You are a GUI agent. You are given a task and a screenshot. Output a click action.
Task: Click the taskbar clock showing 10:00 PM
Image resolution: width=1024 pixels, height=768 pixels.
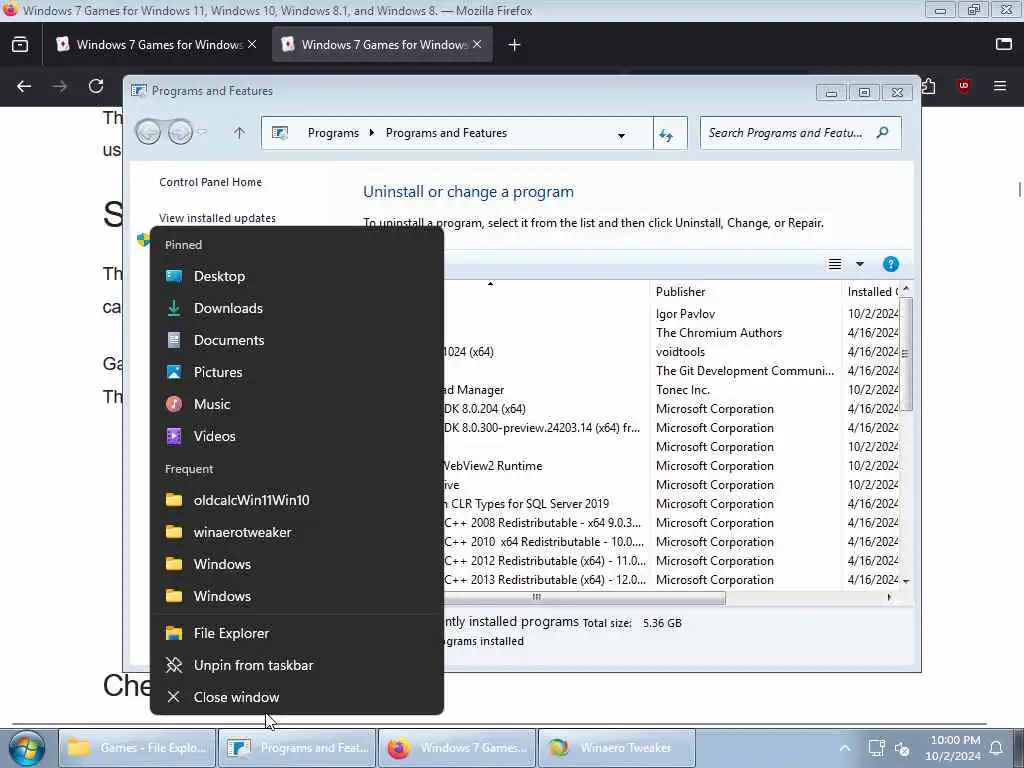(x=953, y=748)
